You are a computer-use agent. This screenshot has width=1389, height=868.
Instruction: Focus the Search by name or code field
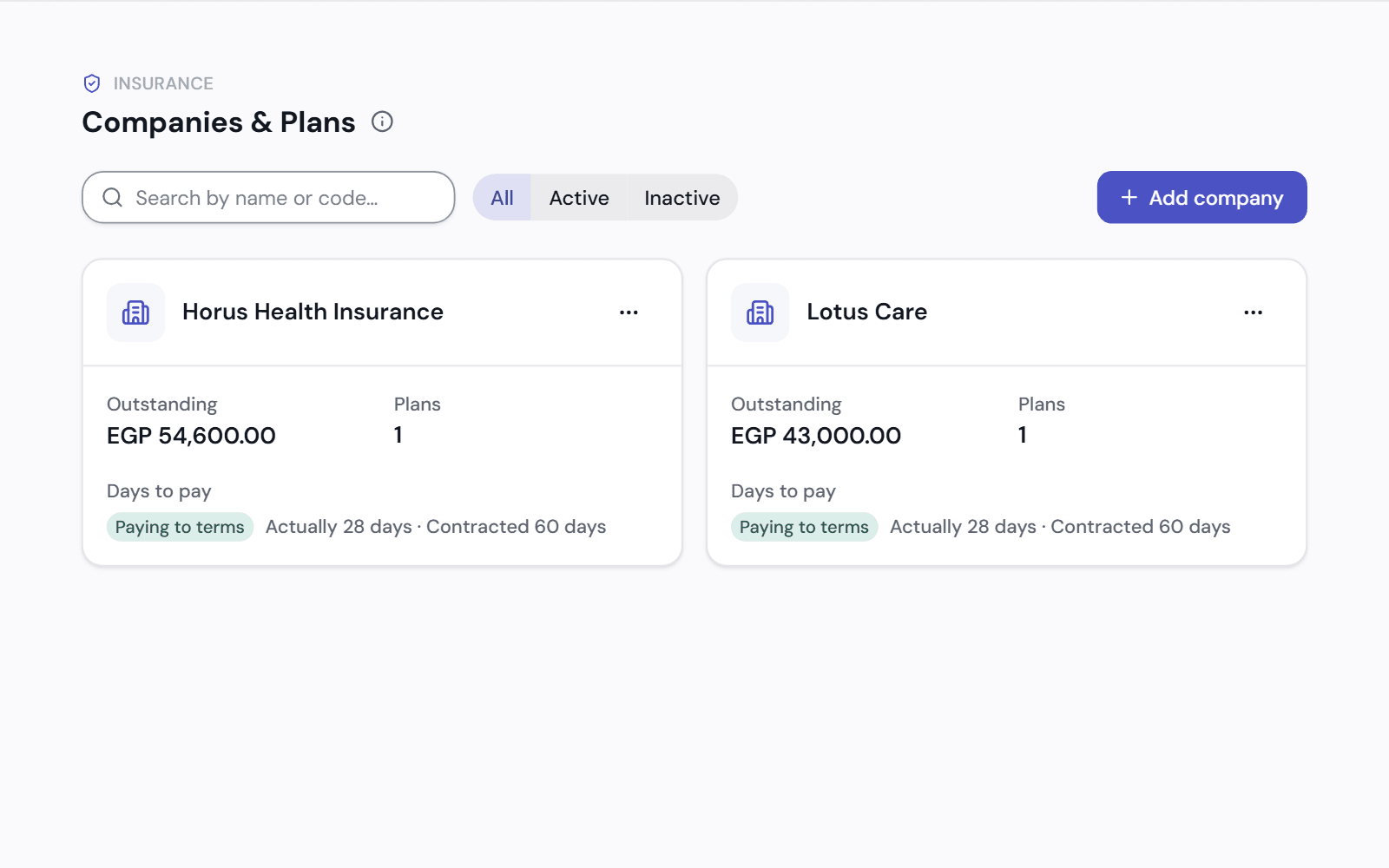(x=268, y=197)
